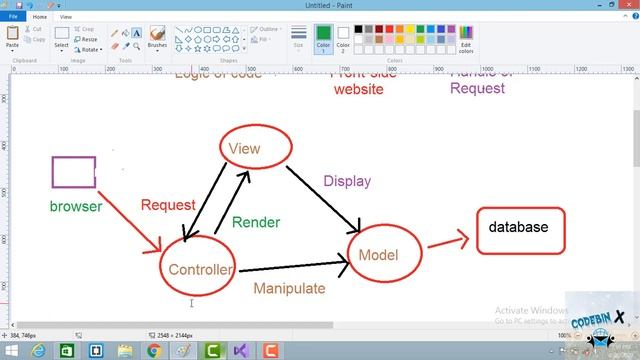Click the Paste clipboard icon

pyautogui.click(x=12, y=33)
